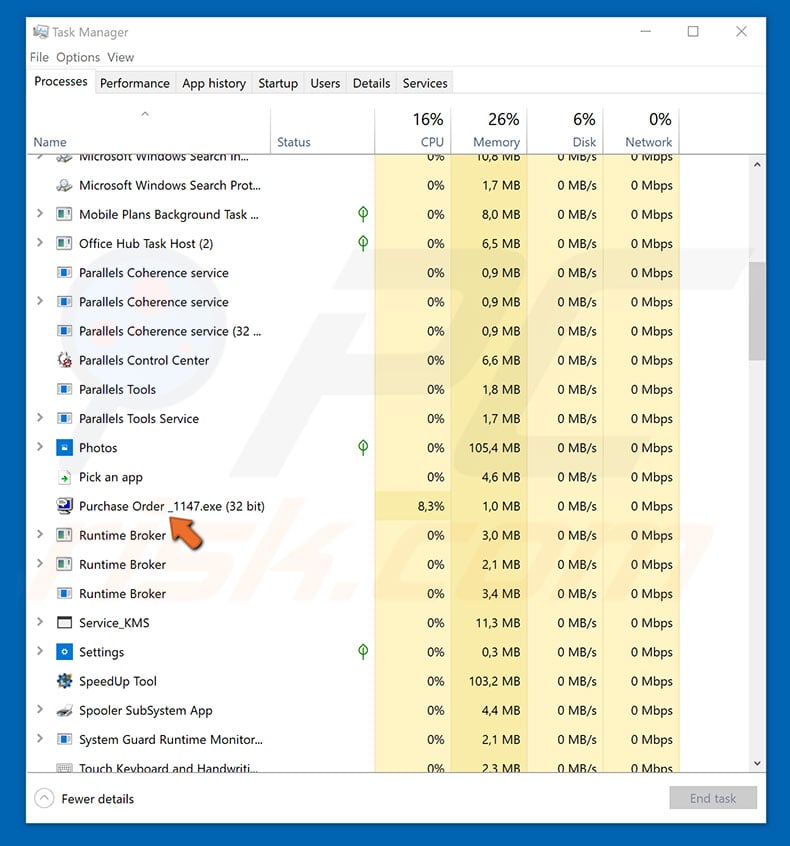
Task: Switch to the App history tab
Action: (x=214, y=83)
